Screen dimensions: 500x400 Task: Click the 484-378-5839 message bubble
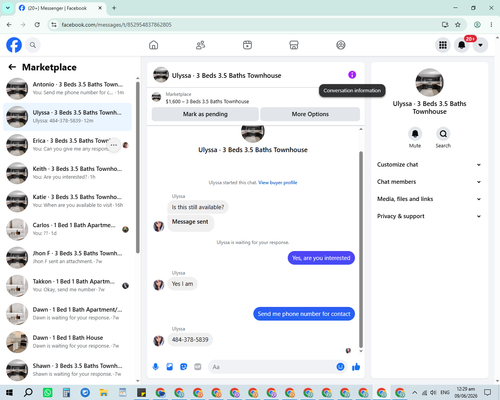tap(190, 340)
